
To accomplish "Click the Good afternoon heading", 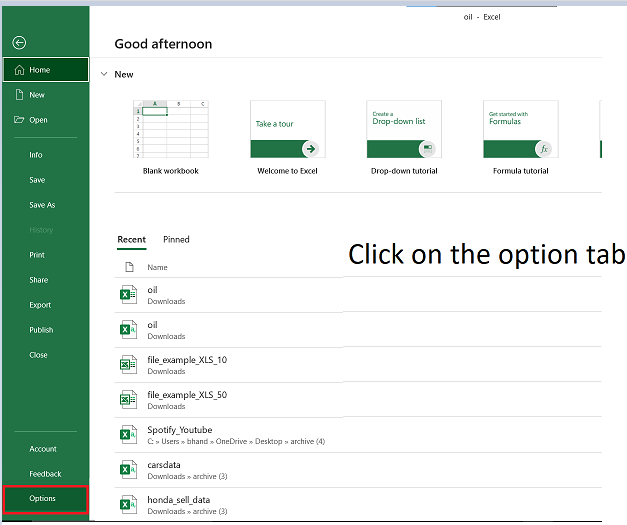I will (163, 44).
